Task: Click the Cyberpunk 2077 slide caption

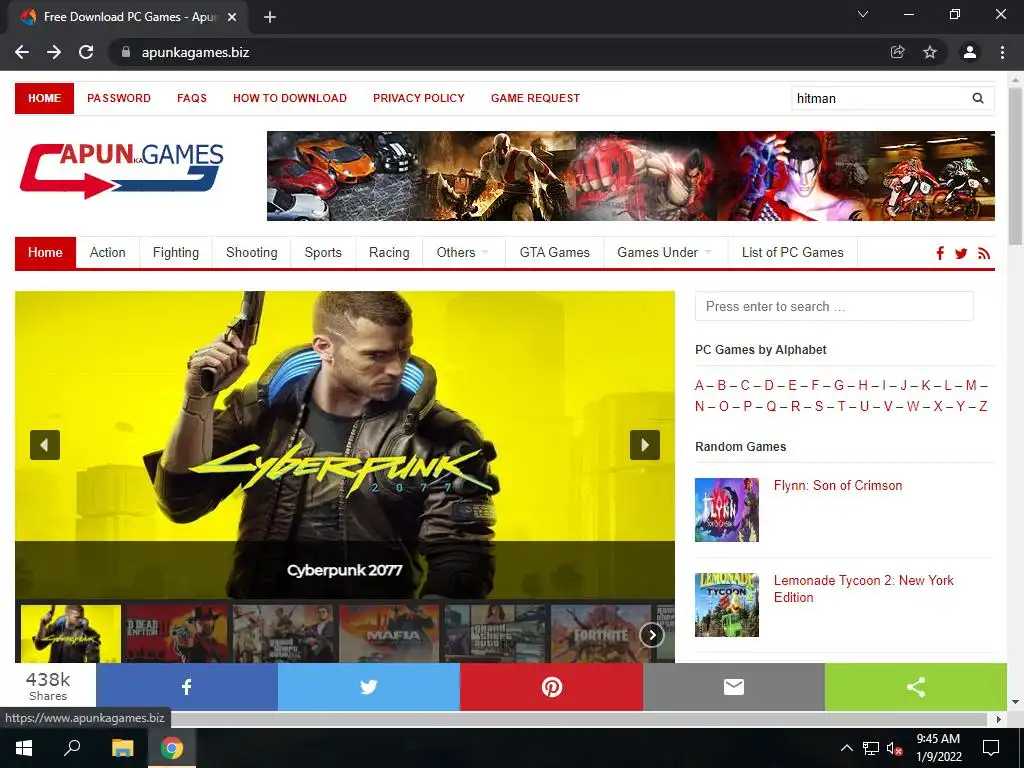Action: 345,570
